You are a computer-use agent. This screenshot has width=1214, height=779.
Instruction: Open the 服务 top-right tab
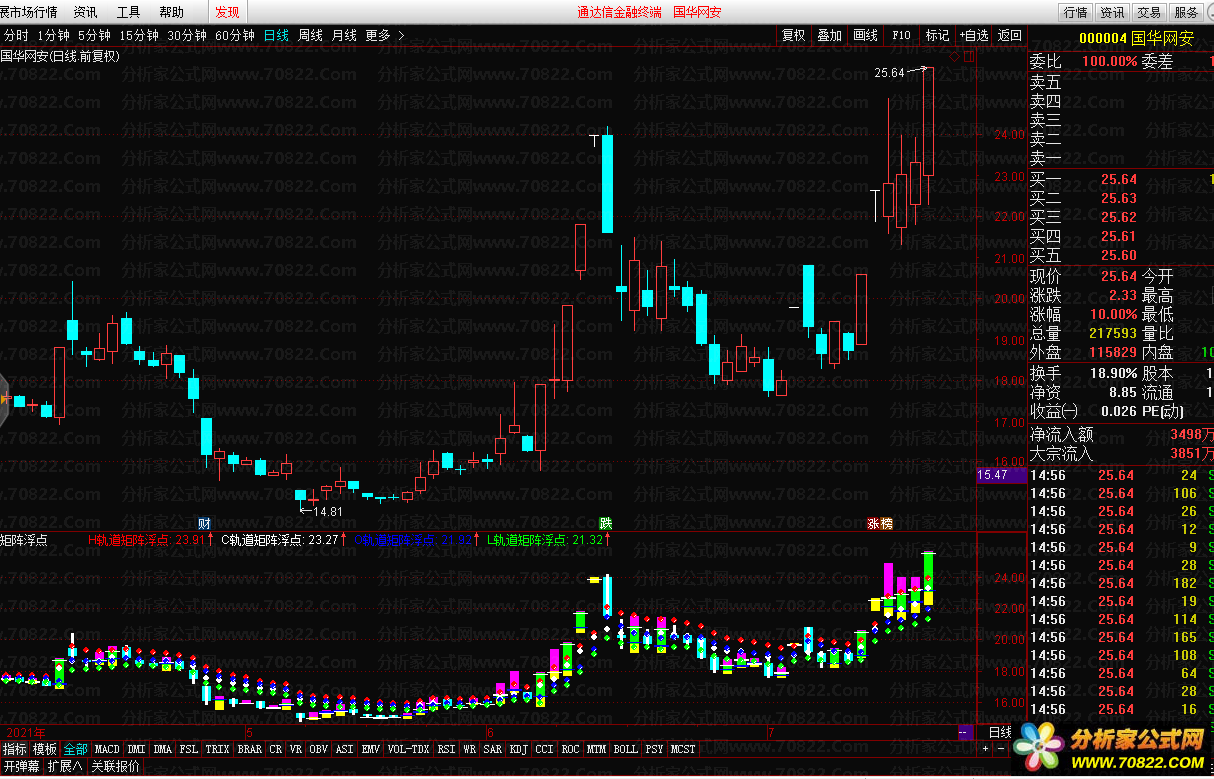coord(1186,12)
